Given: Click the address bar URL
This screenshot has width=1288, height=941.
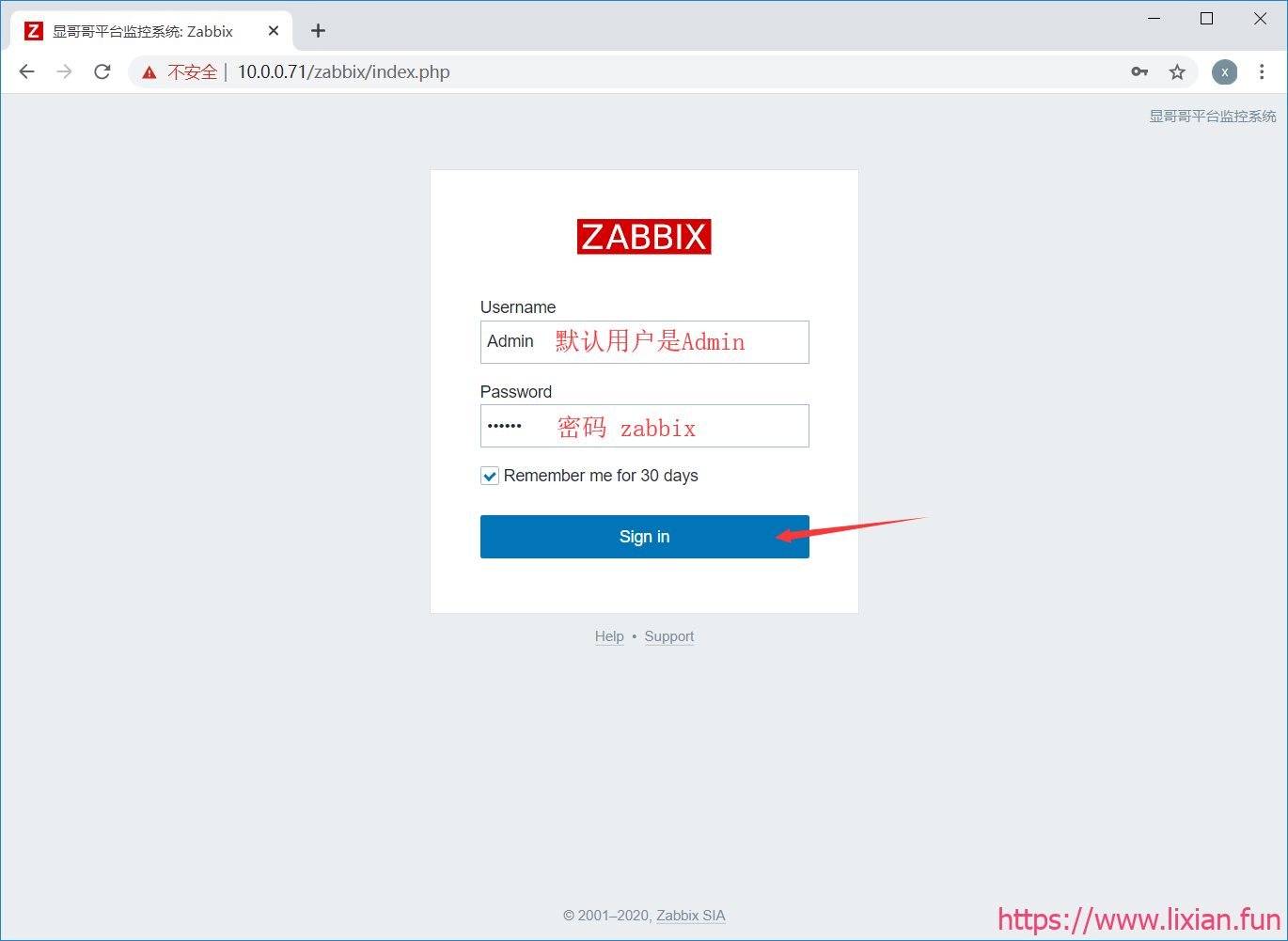Looking at the screenshot, I should click(x=343, y=72).
